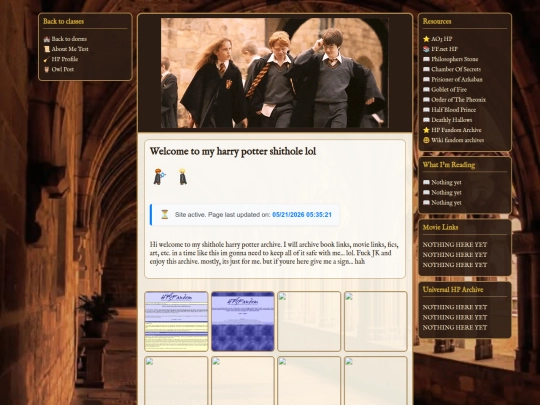Open the Owl Post link
The width and height of the screenshot is (540, 405).
coord(63,69)
